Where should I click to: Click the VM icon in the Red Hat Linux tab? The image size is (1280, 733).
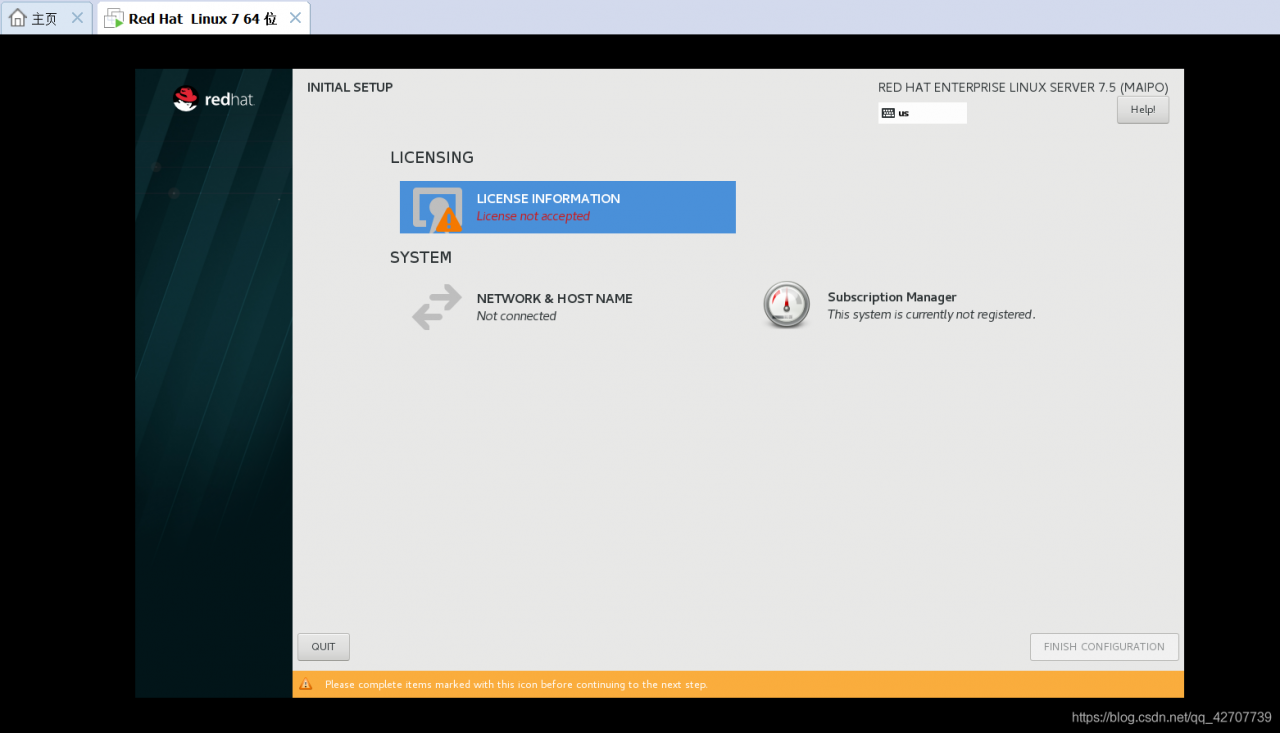tap(114, 18)
